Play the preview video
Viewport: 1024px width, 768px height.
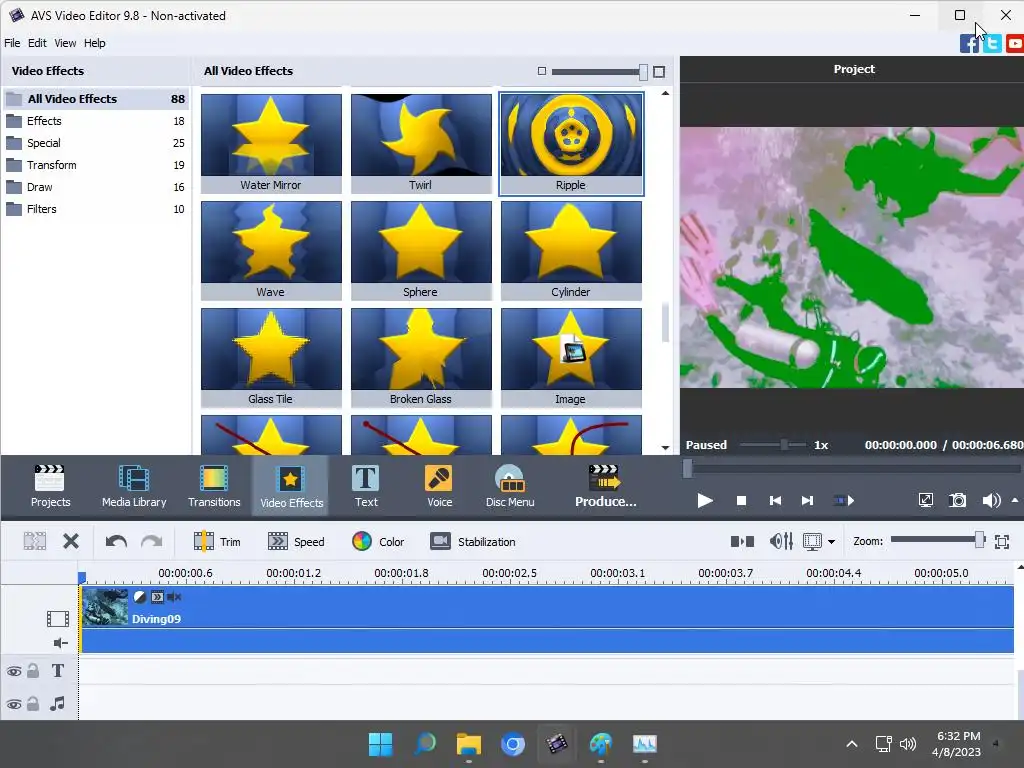[705, 500]
